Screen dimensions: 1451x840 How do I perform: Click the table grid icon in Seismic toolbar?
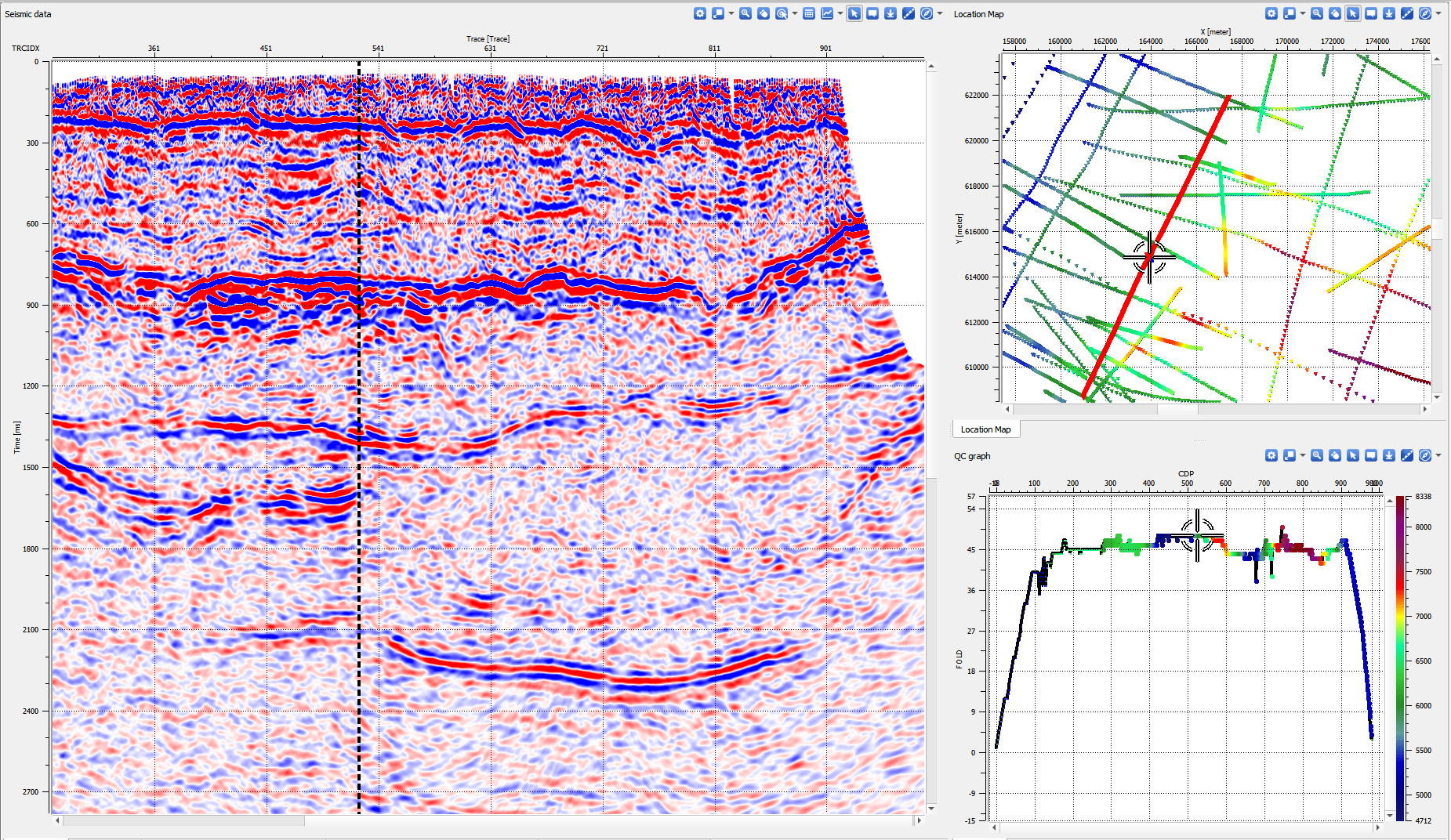pyautogui.click(x=809, y=13)
